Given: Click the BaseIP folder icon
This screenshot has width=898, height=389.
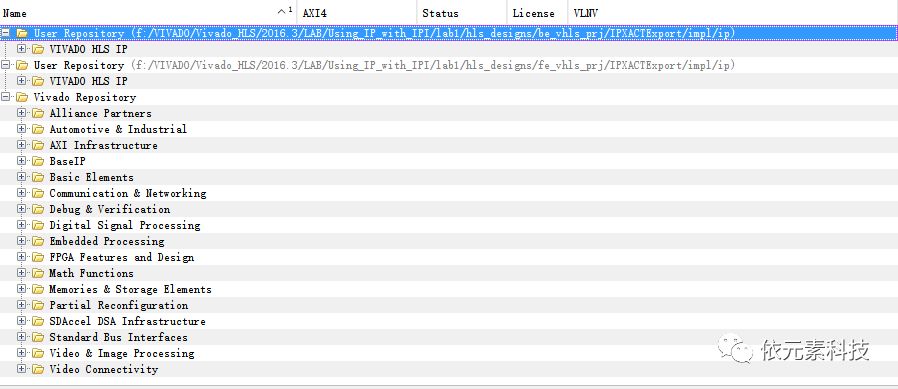Looking at the screenshot, I should pyautogui.click(x=38, y=162).
